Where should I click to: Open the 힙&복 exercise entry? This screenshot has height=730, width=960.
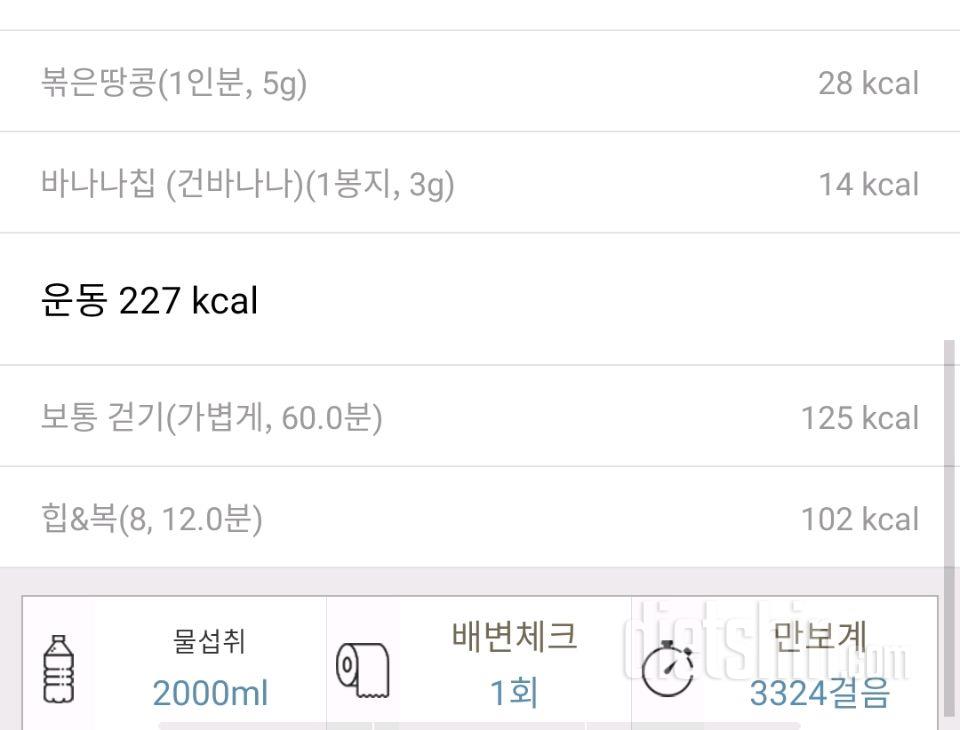coord(152,519)
